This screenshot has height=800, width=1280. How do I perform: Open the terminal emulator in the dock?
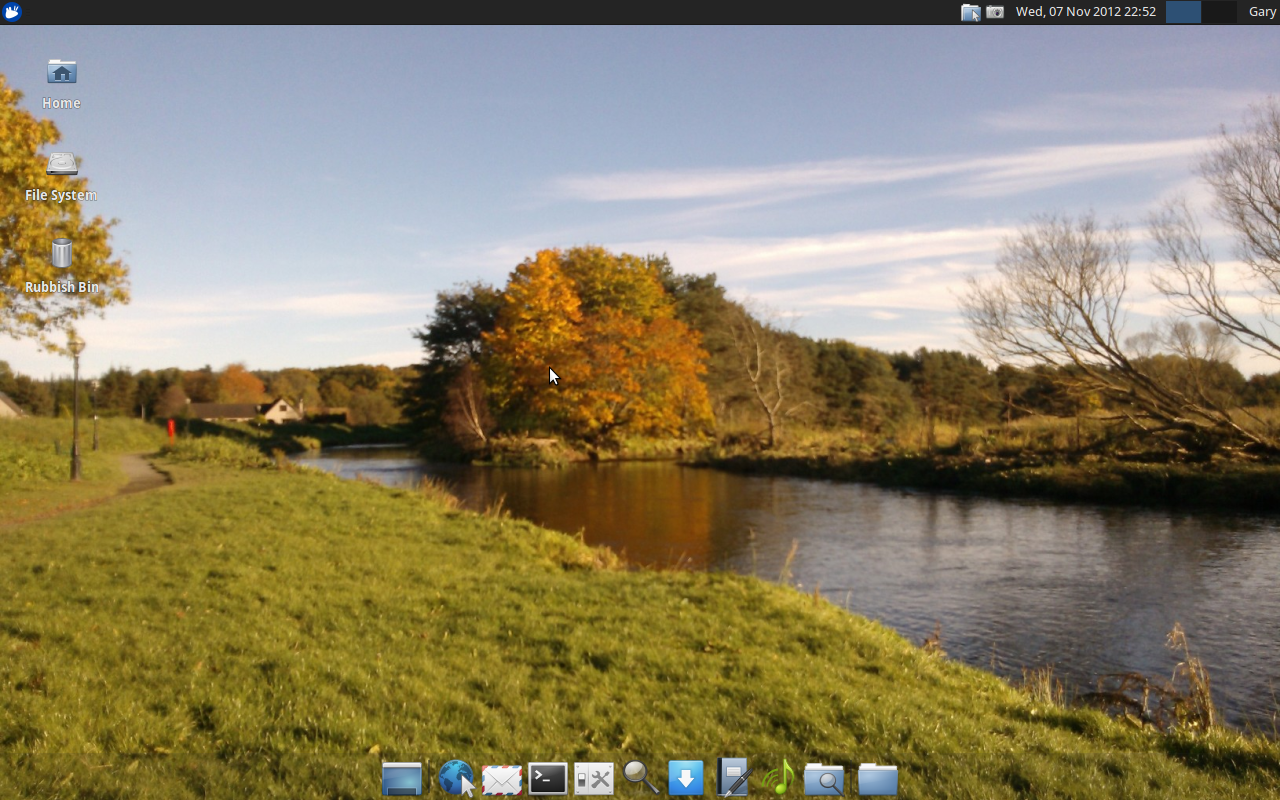547,779
